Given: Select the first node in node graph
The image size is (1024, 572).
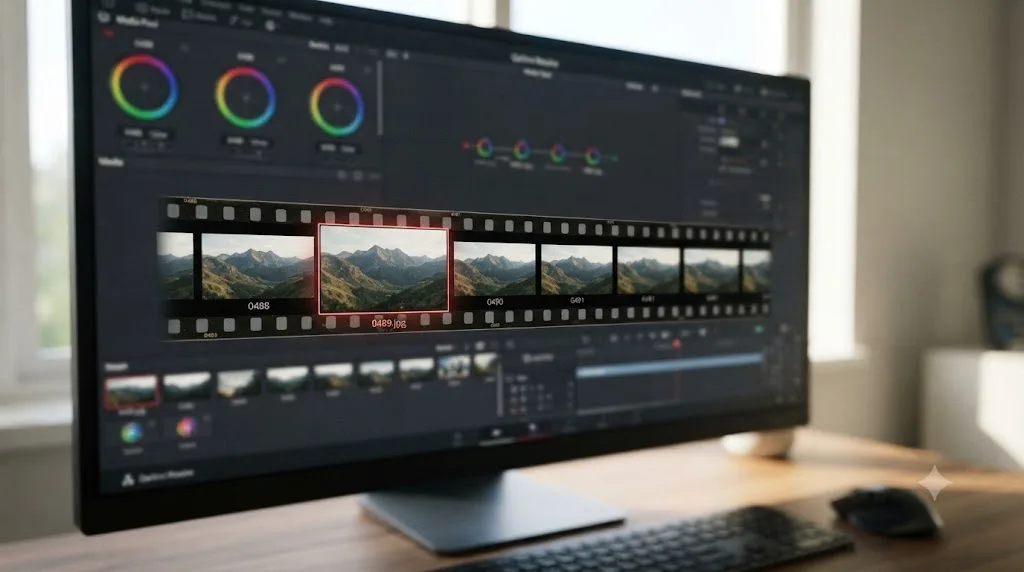Looking at the screenshot, I should click(x=485, y=148).
